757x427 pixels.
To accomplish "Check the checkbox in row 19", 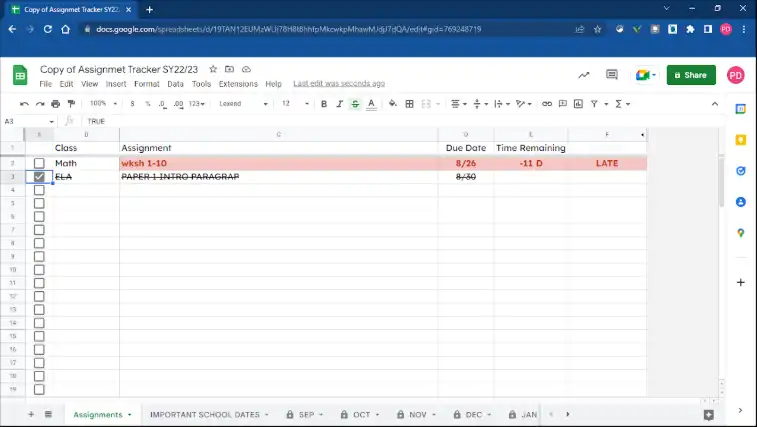I will coord(39,389).
